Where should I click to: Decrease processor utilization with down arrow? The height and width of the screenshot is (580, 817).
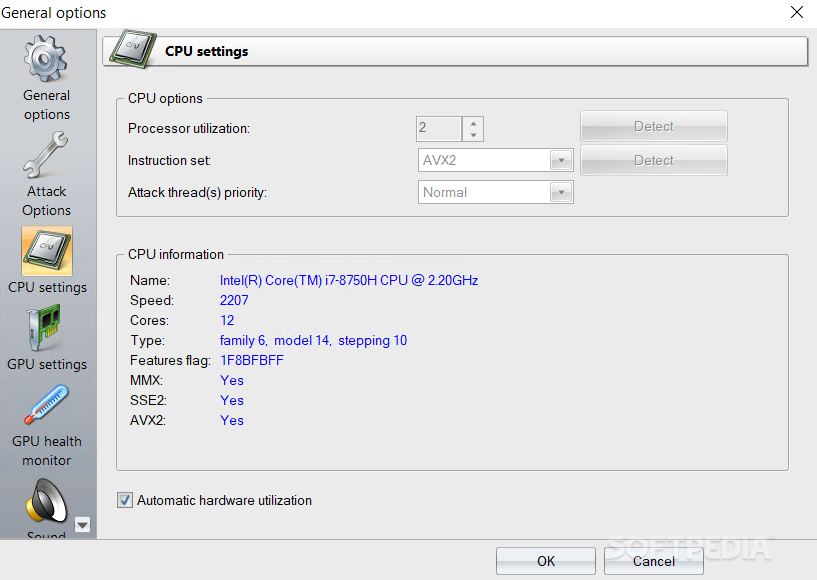[473, 135]
